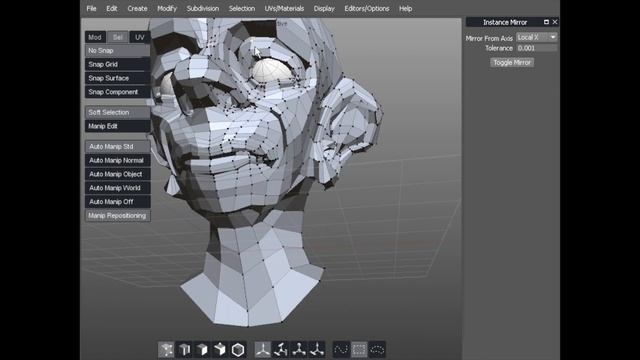Choose the rotate manipulator icon
The height and width of the screenshot is (360, 640).
[x=281, y=350]
